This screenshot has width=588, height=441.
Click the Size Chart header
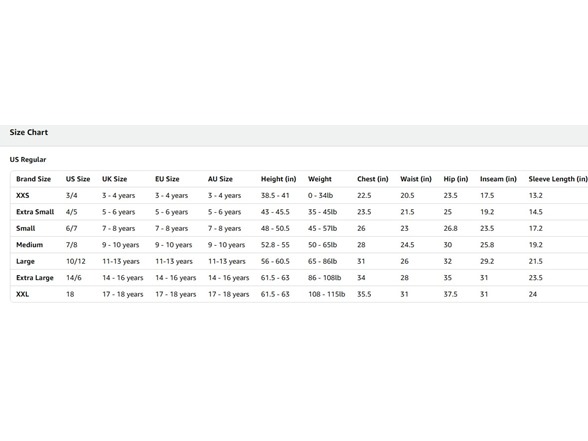tap(29, 132)
